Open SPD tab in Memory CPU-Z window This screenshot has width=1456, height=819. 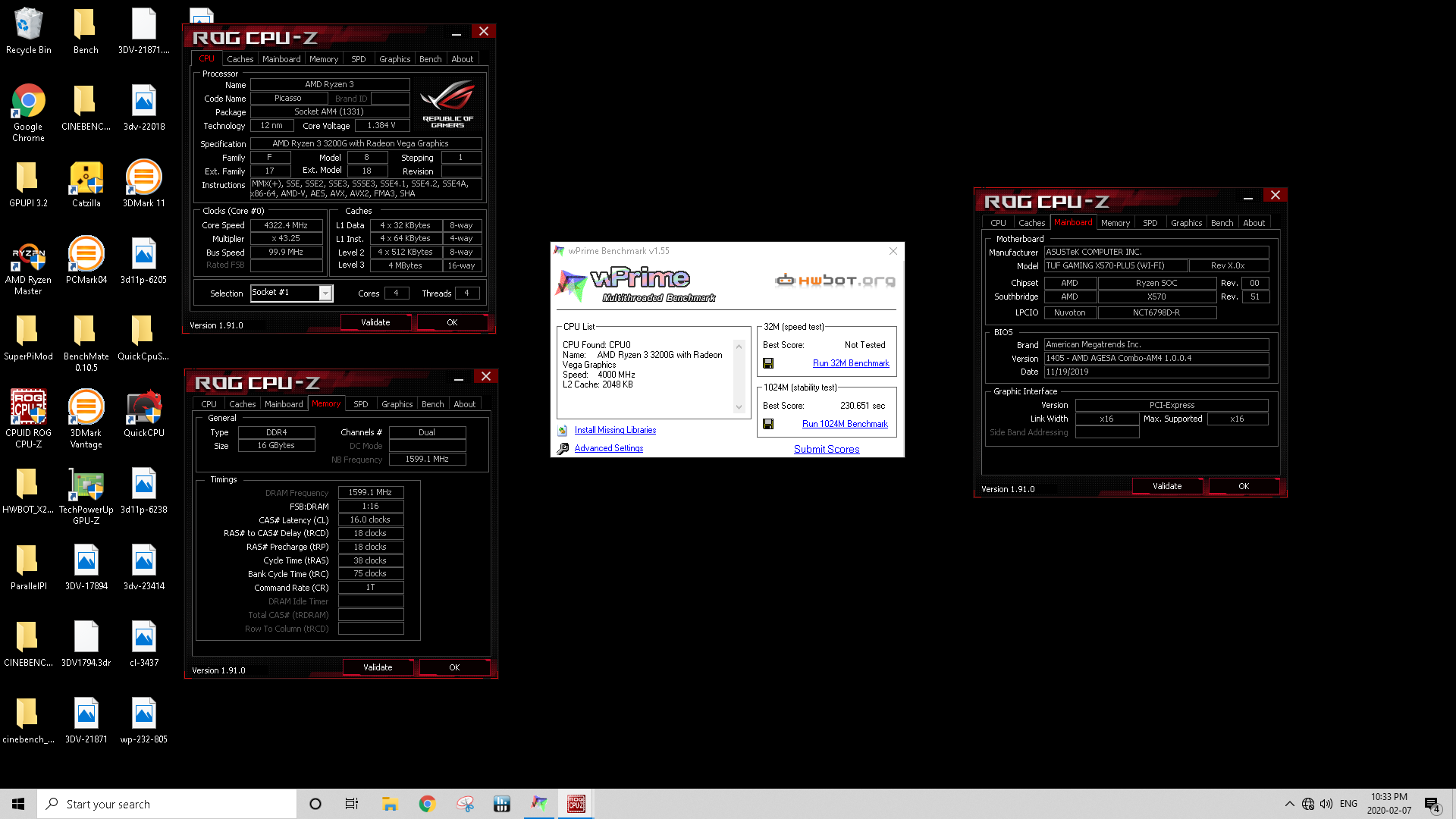point(361,404)
